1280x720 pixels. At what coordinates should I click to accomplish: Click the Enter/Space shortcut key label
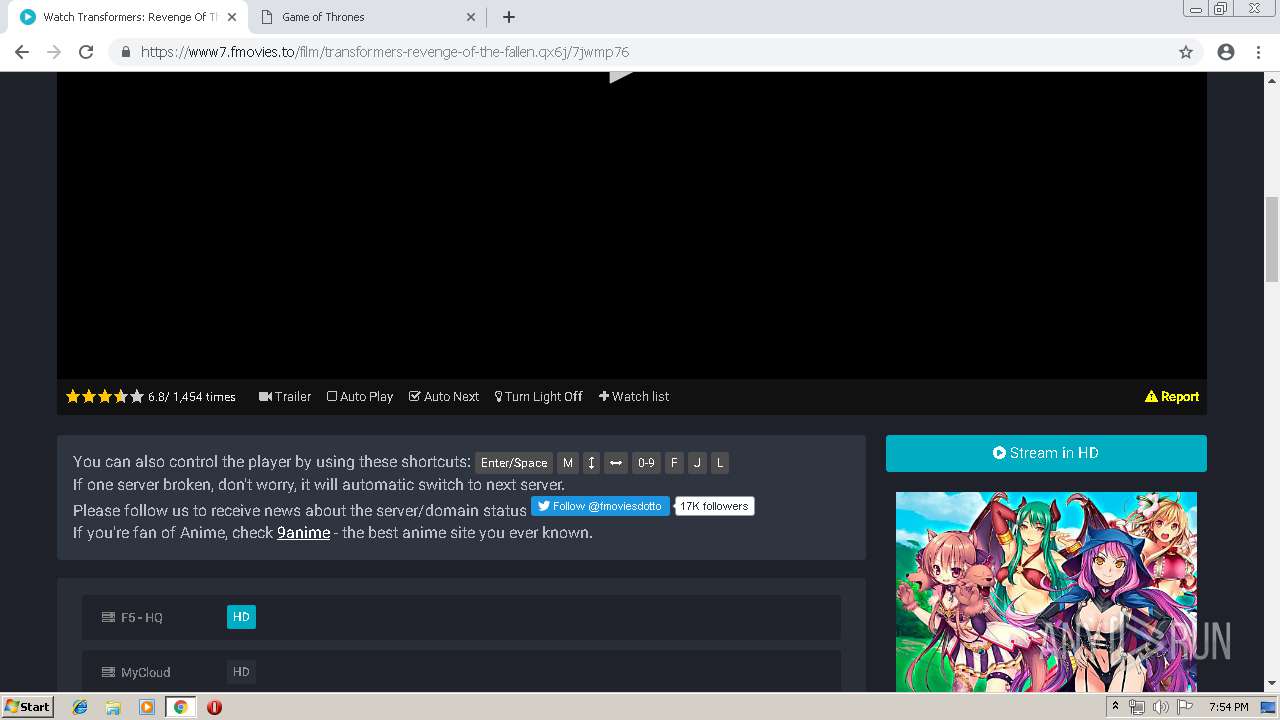point(514,463)
